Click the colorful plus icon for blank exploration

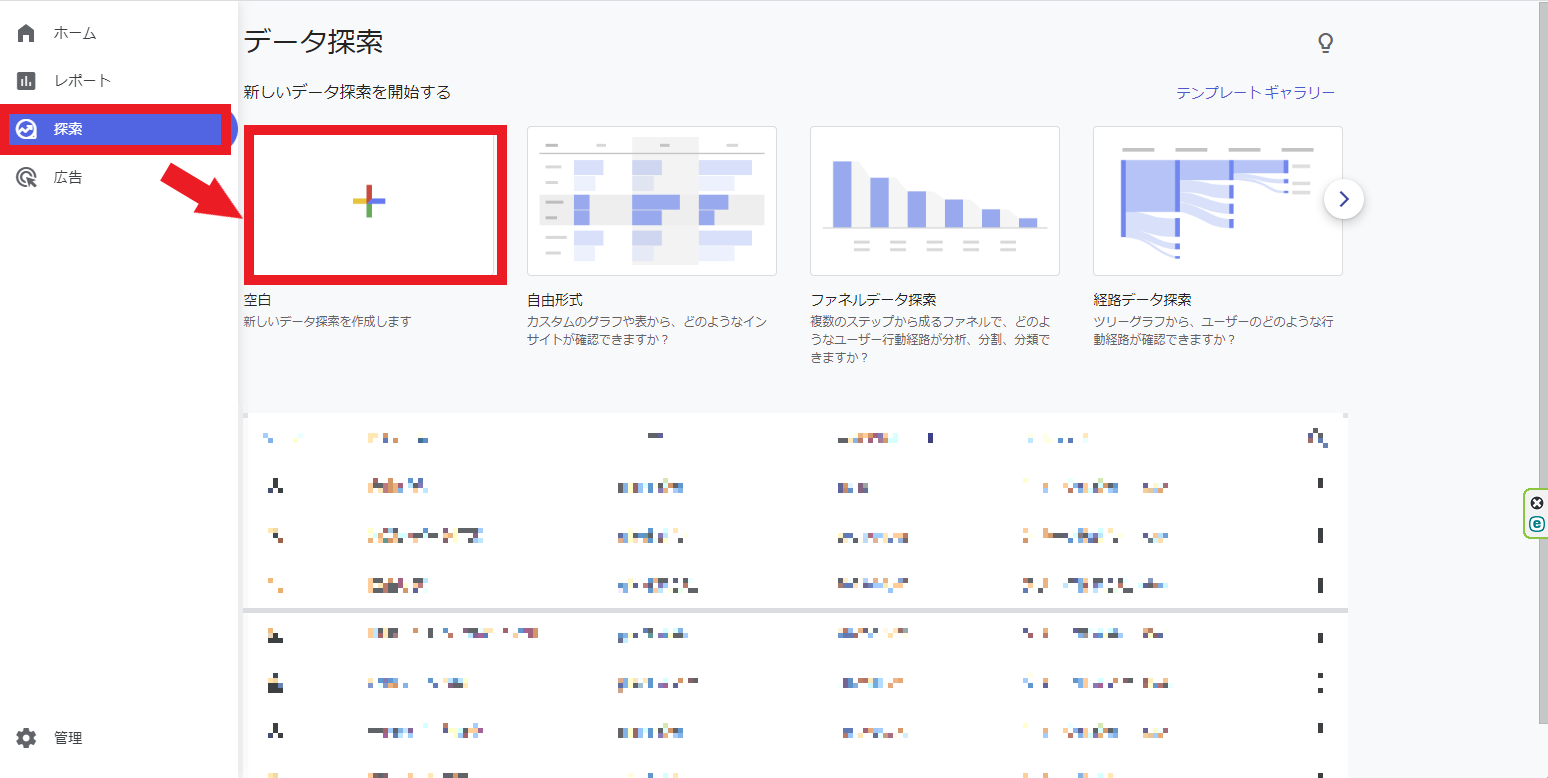(x=369, y=201)
